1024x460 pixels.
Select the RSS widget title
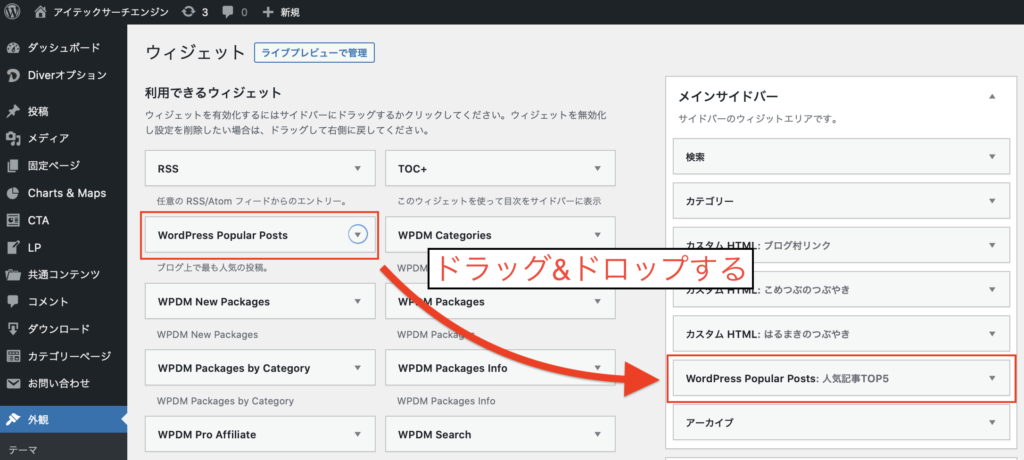(168, 169)
